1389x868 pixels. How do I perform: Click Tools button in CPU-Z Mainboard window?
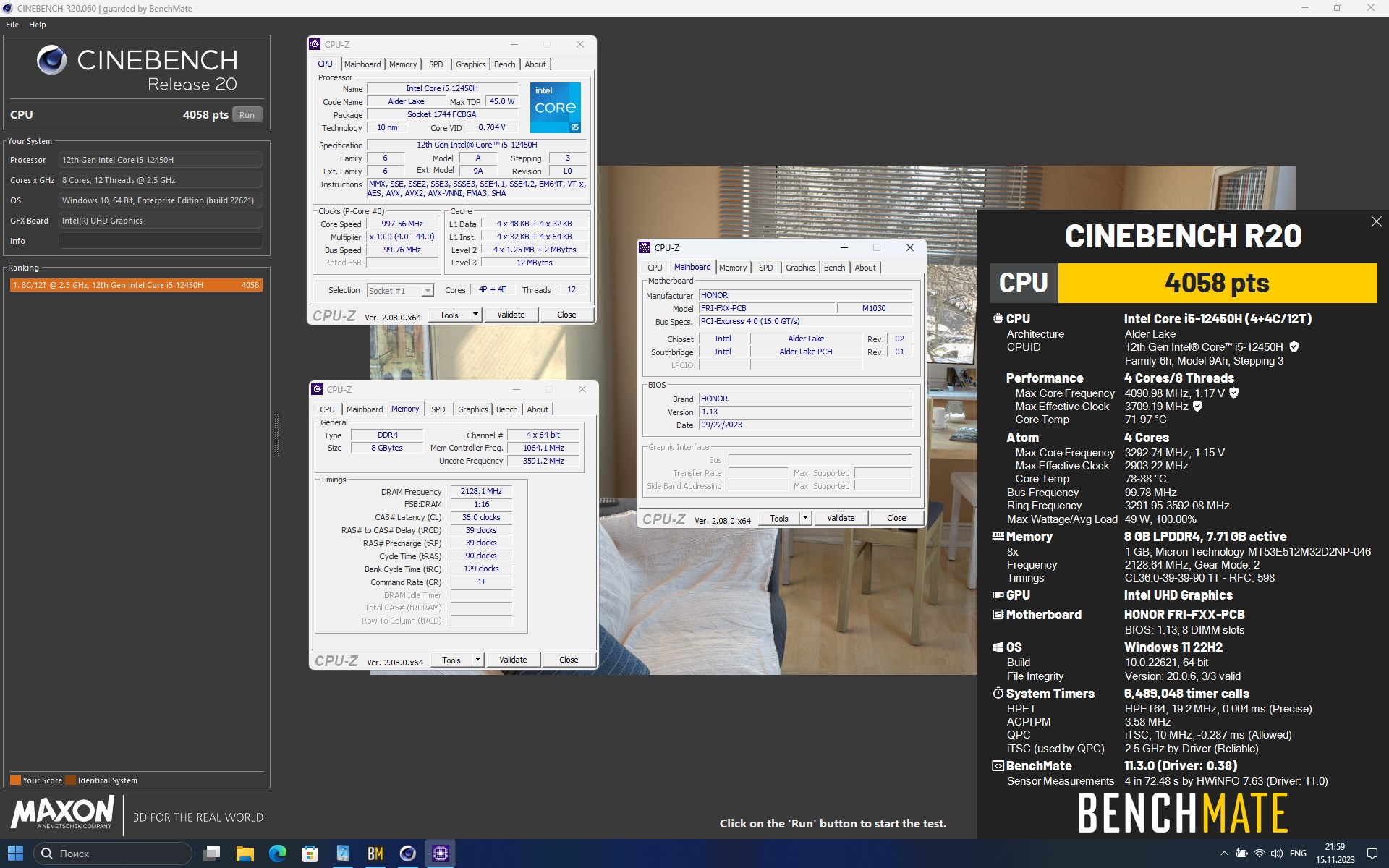tap(779, 518)
